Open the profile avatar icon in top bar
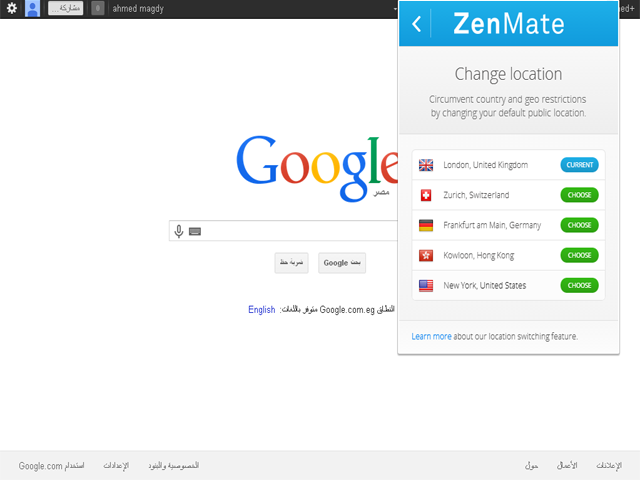 (x=32, y=8)
